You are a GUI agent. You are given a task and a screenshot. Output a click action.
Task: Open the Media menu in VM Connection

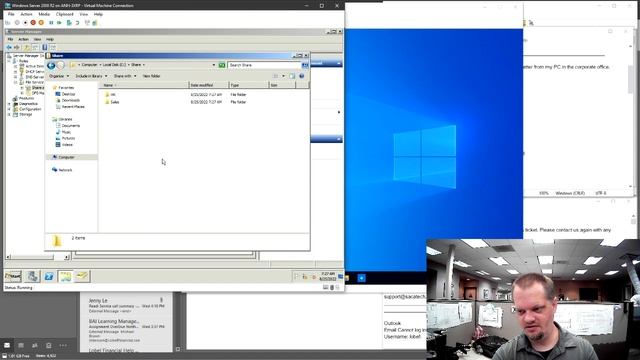pyautogui.click(x=44, y=14)
